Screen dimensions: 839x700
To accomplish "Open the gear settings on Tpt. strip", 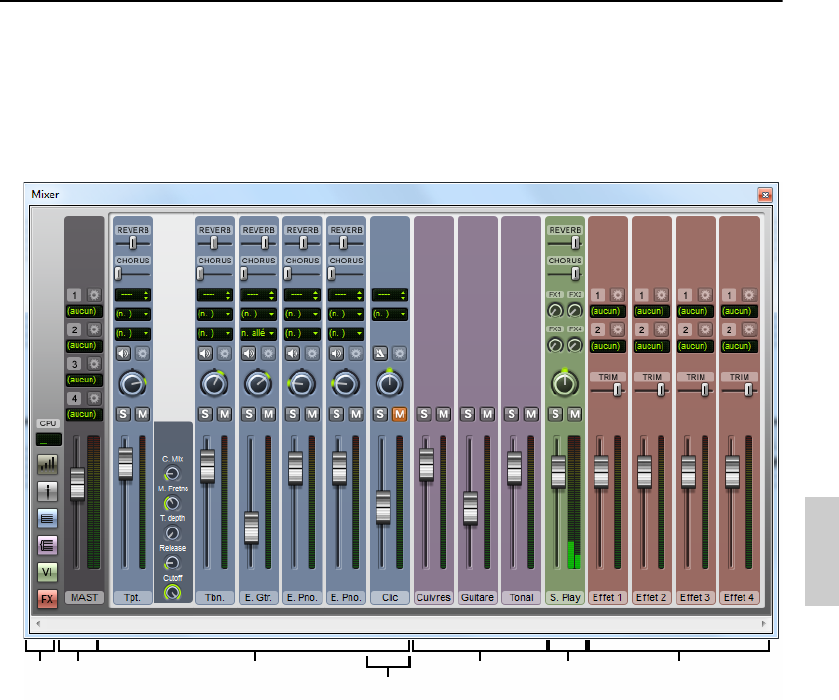I will [x=142, y=353].
